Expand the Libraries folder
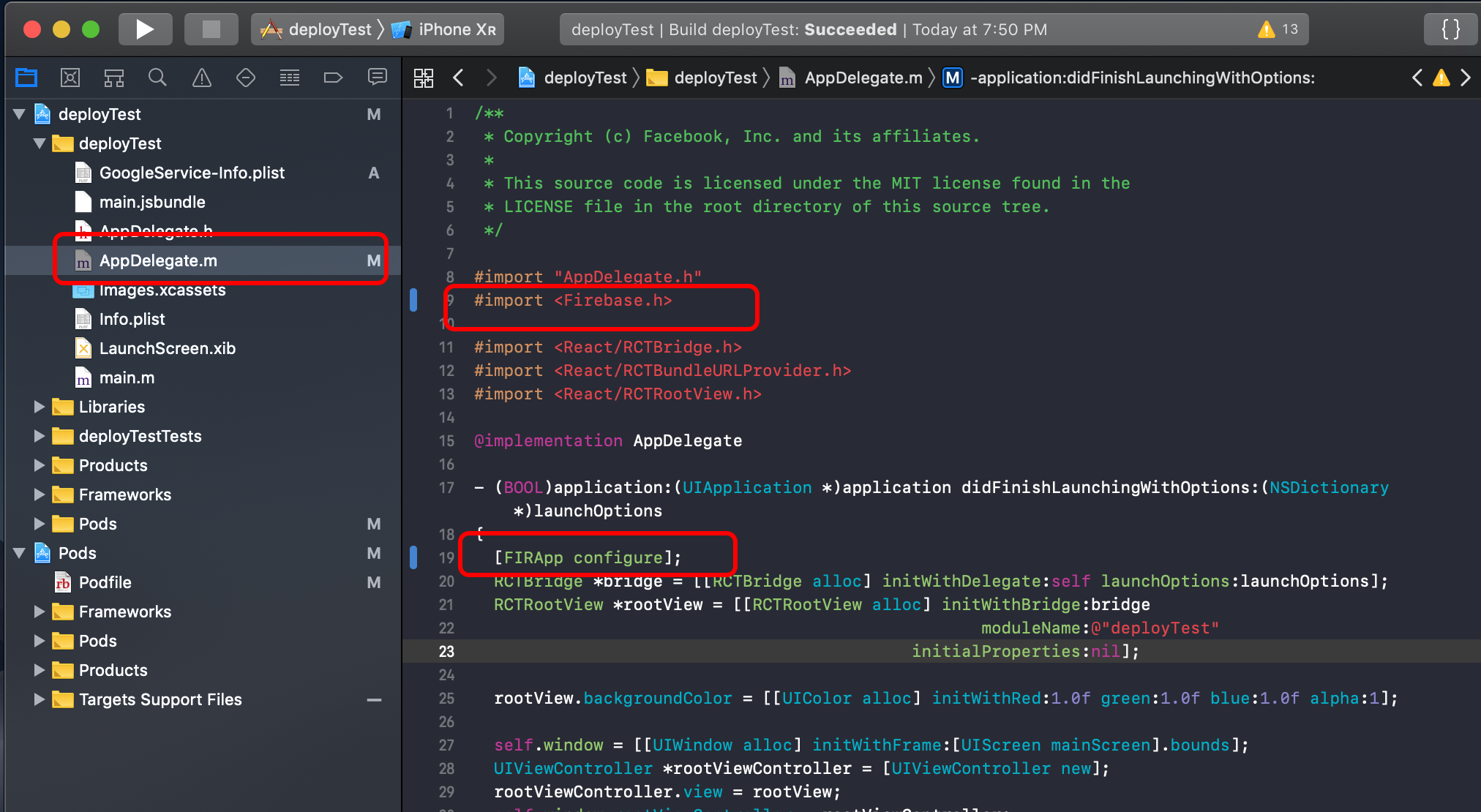The height and width of the screenshot is (812, 1481). point(40,407)
